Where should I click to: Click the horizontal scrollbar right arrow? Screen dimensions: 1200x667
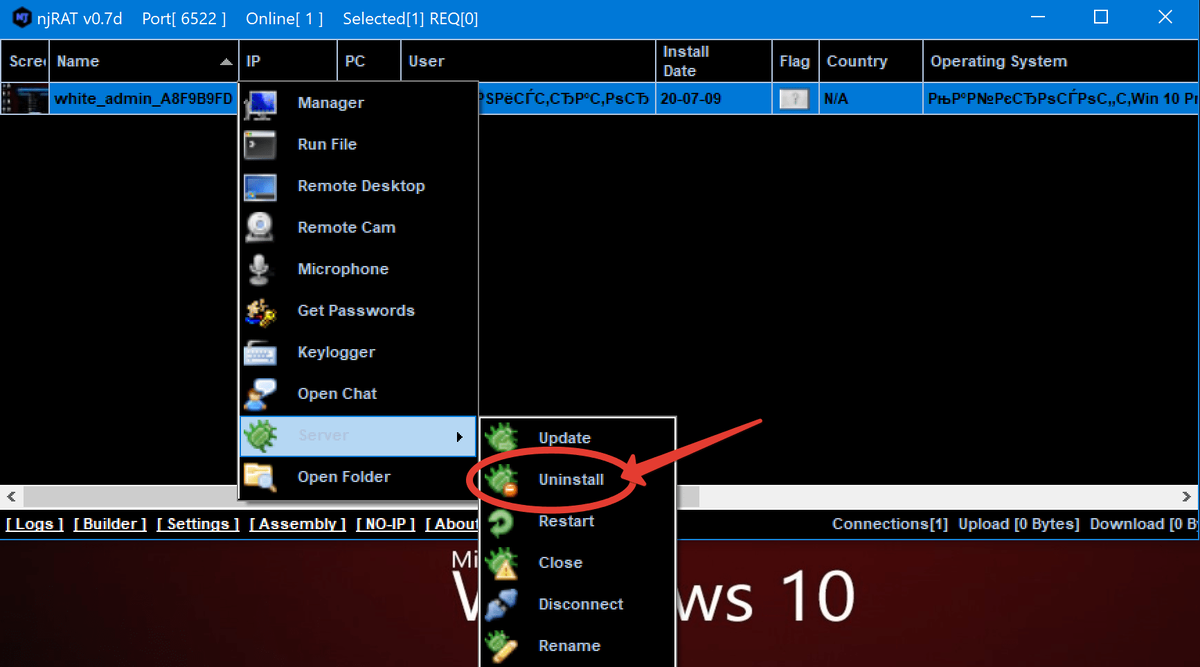[x=1187, y=496]
